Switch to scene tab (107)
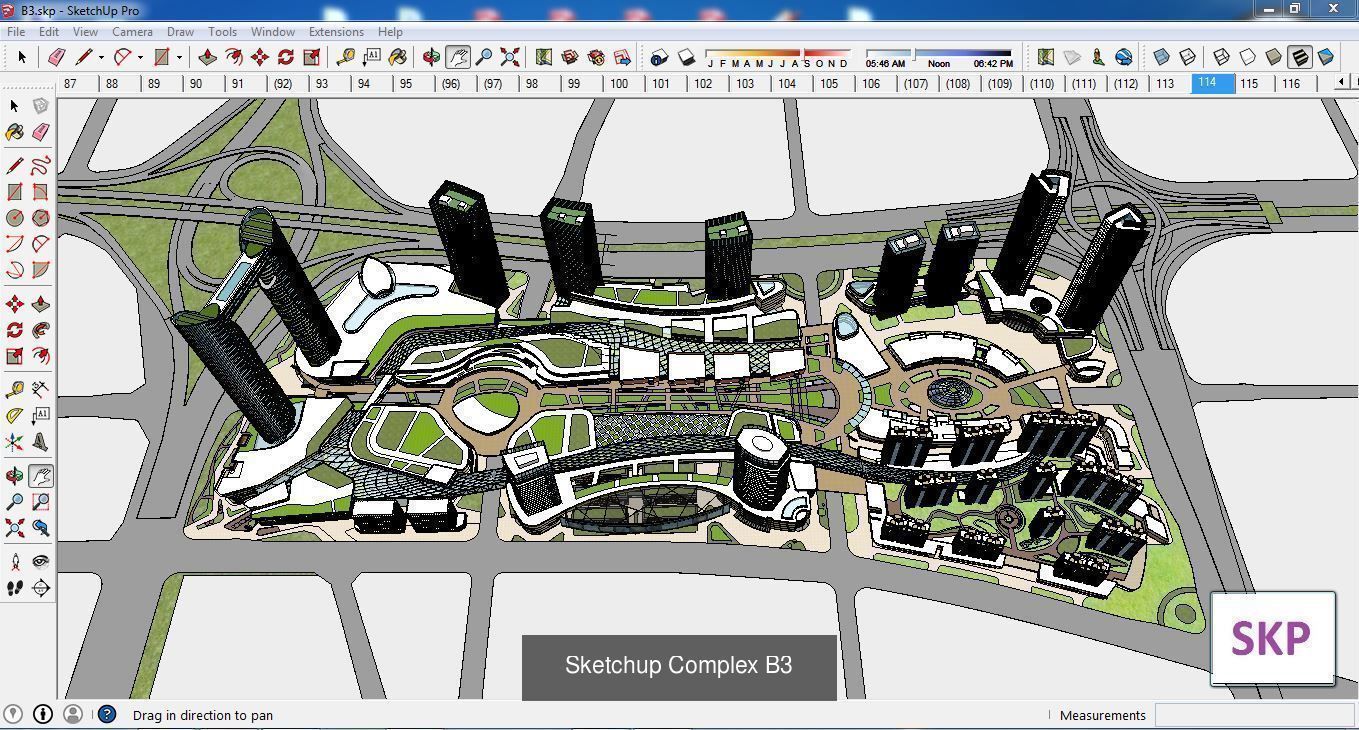 click(915, 84)
